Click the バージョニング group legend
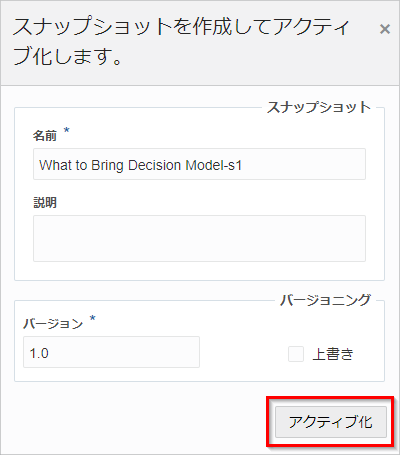The height and width of the screenshot is (455, 400). [x=325, y=300]
